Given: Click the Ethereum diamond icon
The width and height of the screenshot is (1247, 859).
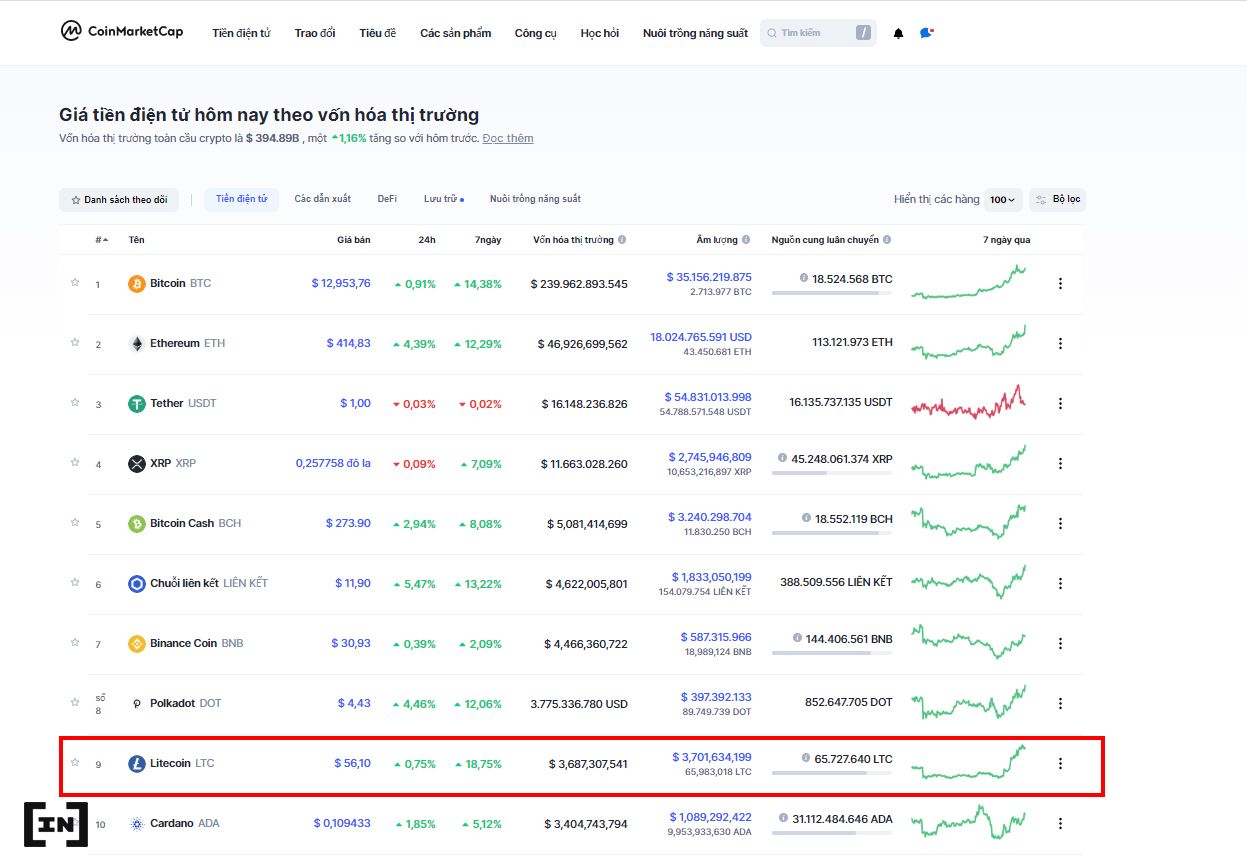Looking at the screenshot, I should 137,344.
